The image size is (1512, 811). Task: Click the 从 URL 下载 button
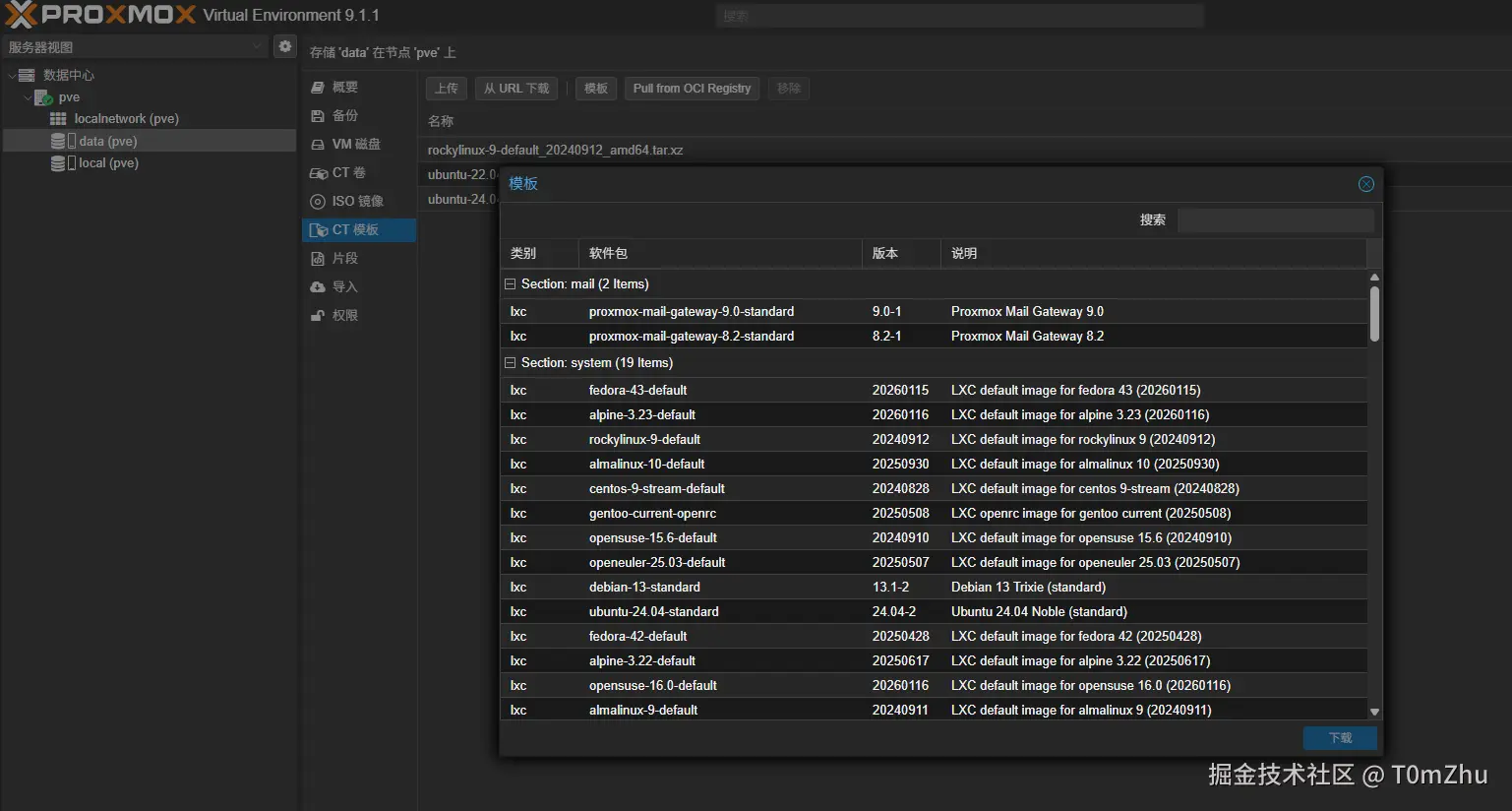[x=516, y=89]
